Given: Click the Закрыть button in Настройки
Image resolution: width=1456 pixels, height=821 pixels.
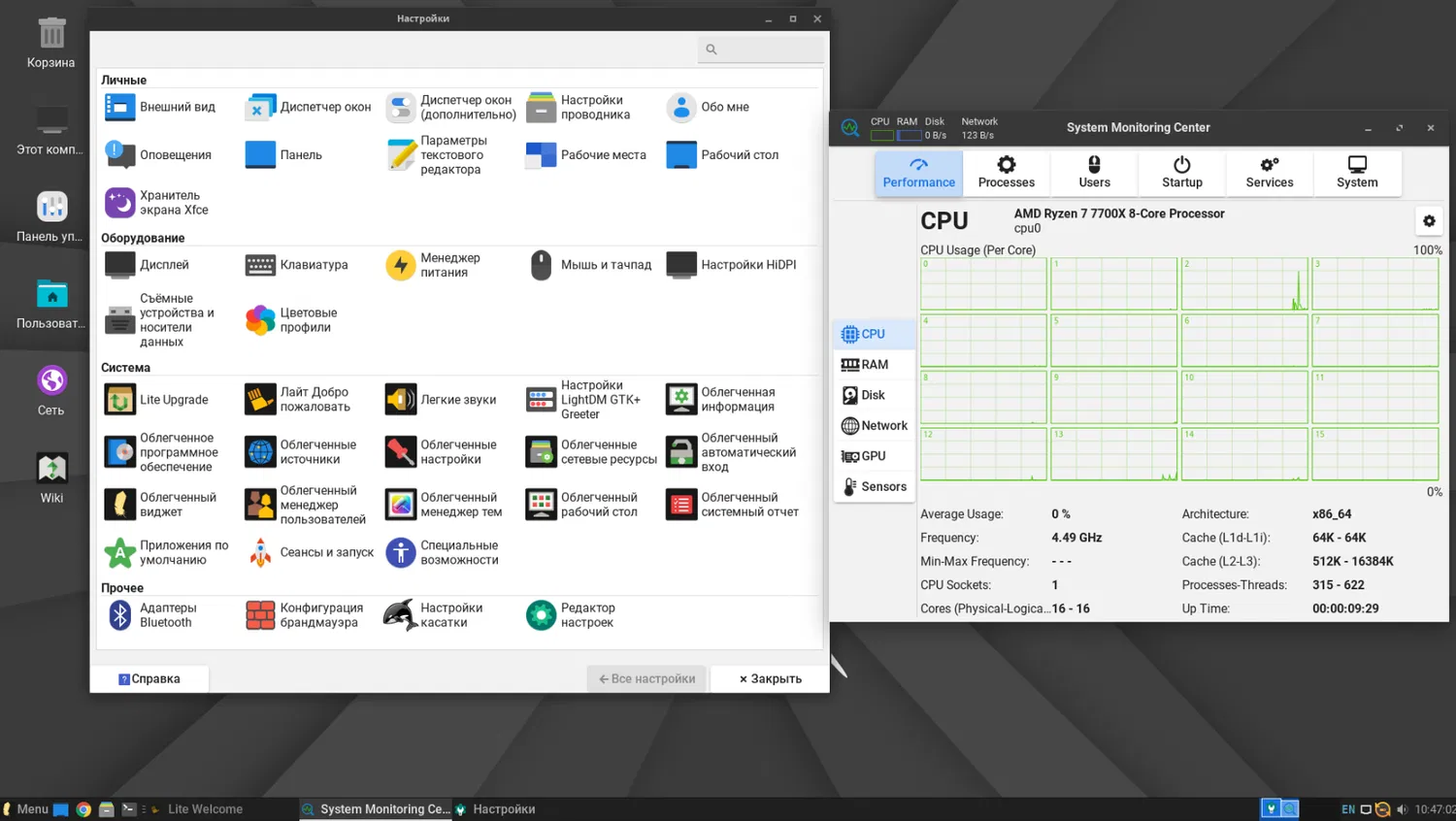Looking at the screenshot, I should (770, 678).
